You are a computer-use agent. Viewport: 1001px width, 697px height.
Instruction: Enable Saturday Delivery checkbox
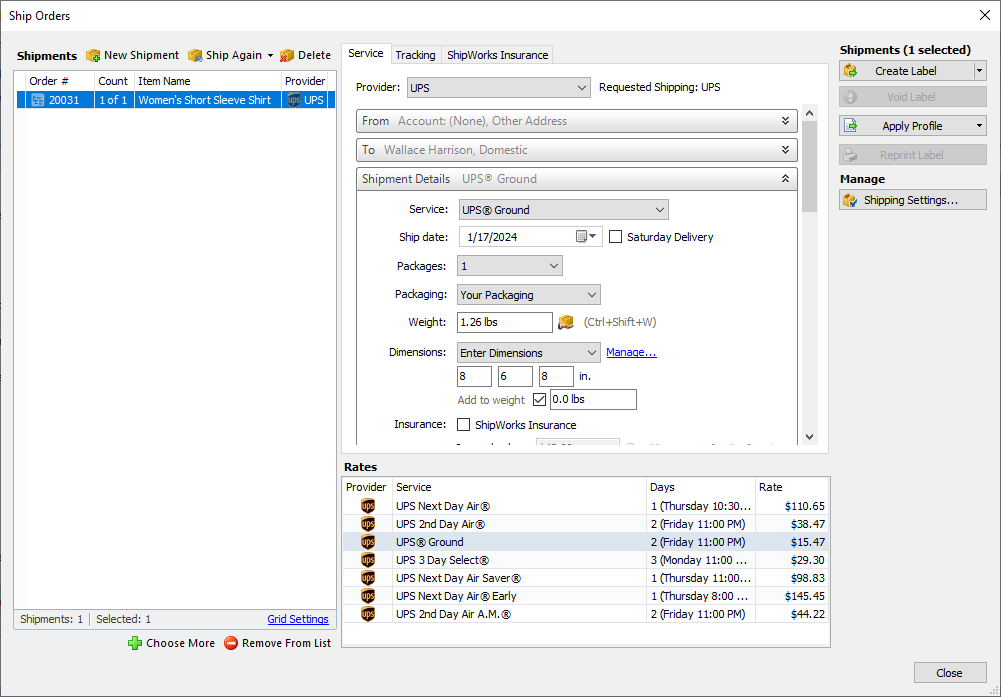[x=615, y=237]
